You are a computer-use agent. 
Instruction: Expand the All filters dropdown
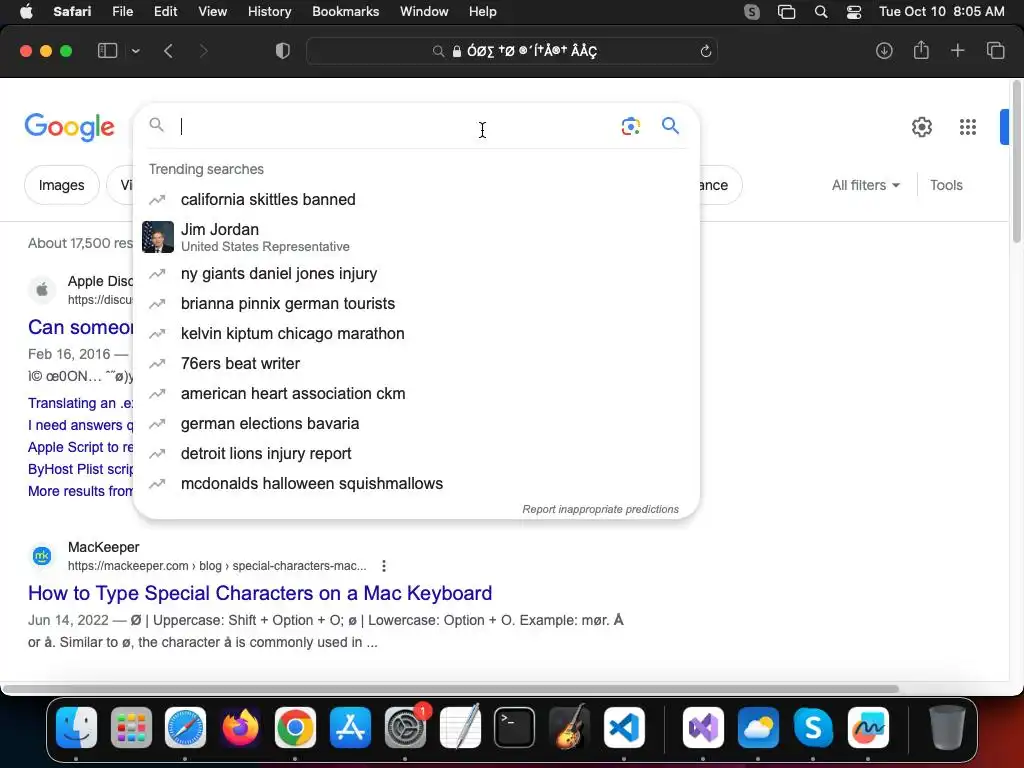(865, 185)
